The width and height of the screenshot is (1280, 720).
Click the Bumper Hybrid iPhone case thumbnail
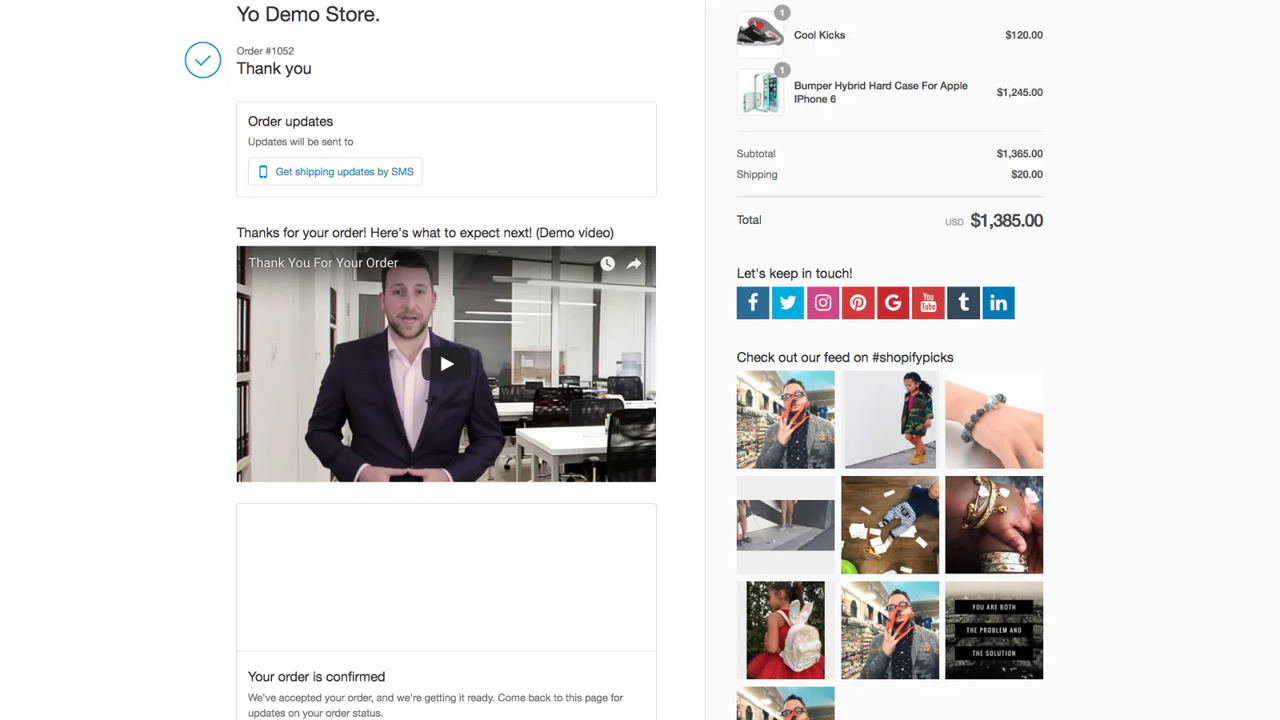(760, 92)
